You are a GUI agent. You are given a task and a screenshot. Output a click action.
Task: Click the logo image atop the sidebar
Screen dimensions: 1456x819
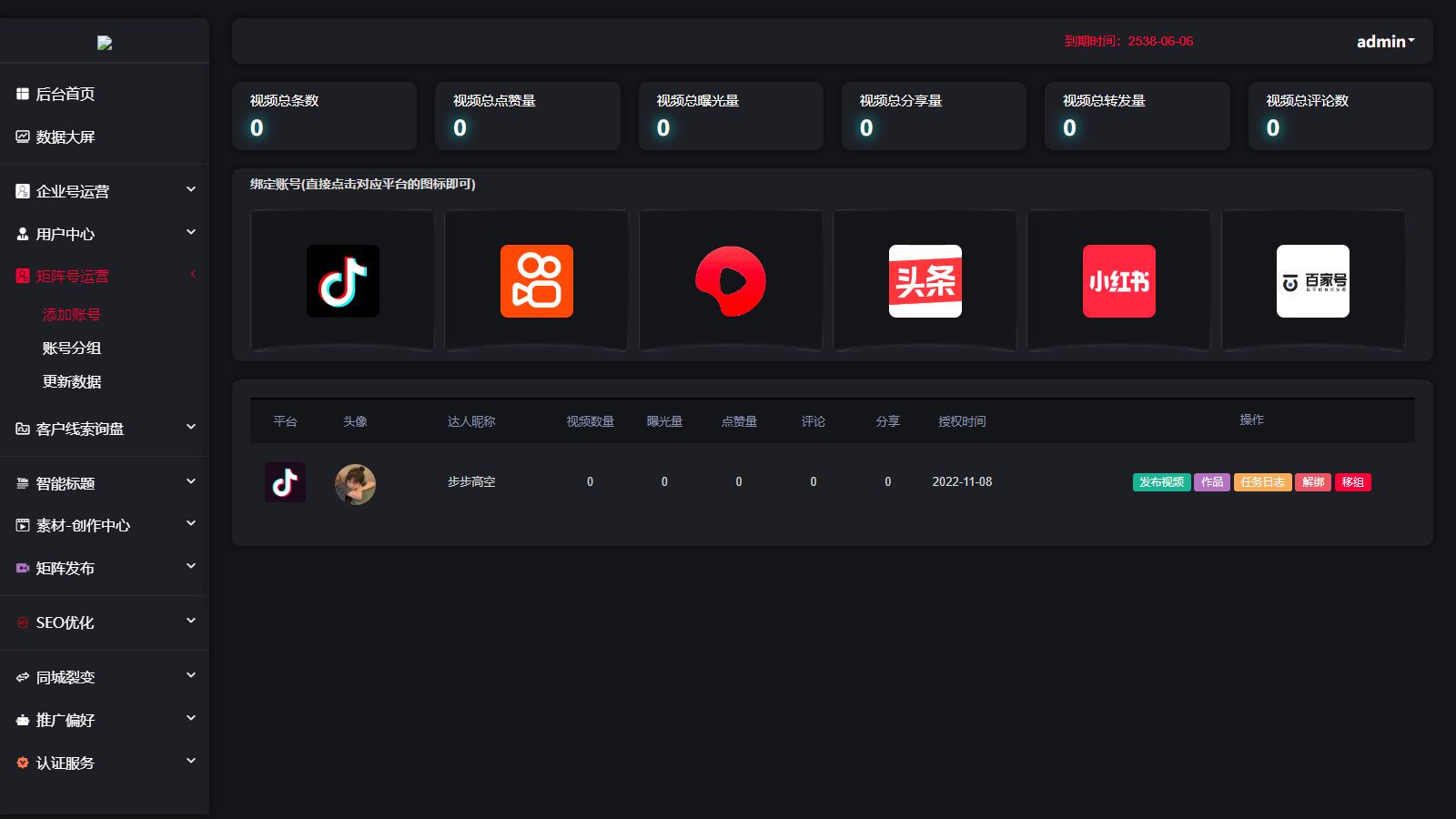point(105,42)
